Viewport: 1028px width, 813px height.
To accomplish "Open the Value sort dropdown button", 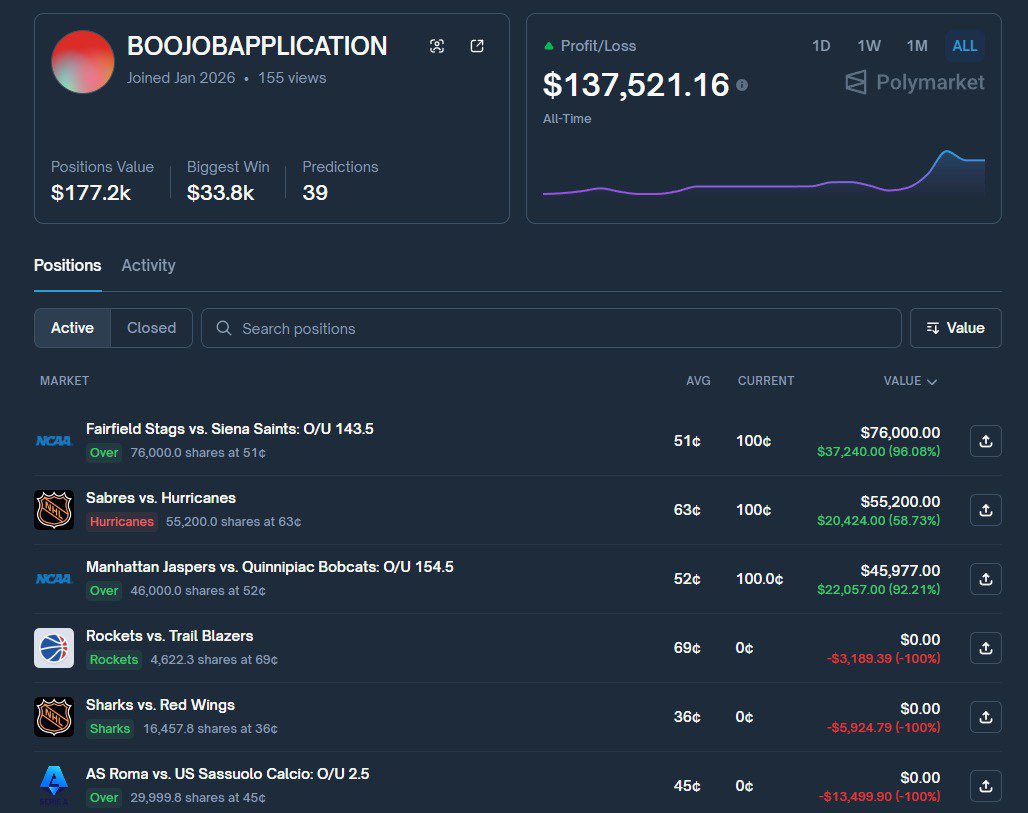I will [955, 328].
